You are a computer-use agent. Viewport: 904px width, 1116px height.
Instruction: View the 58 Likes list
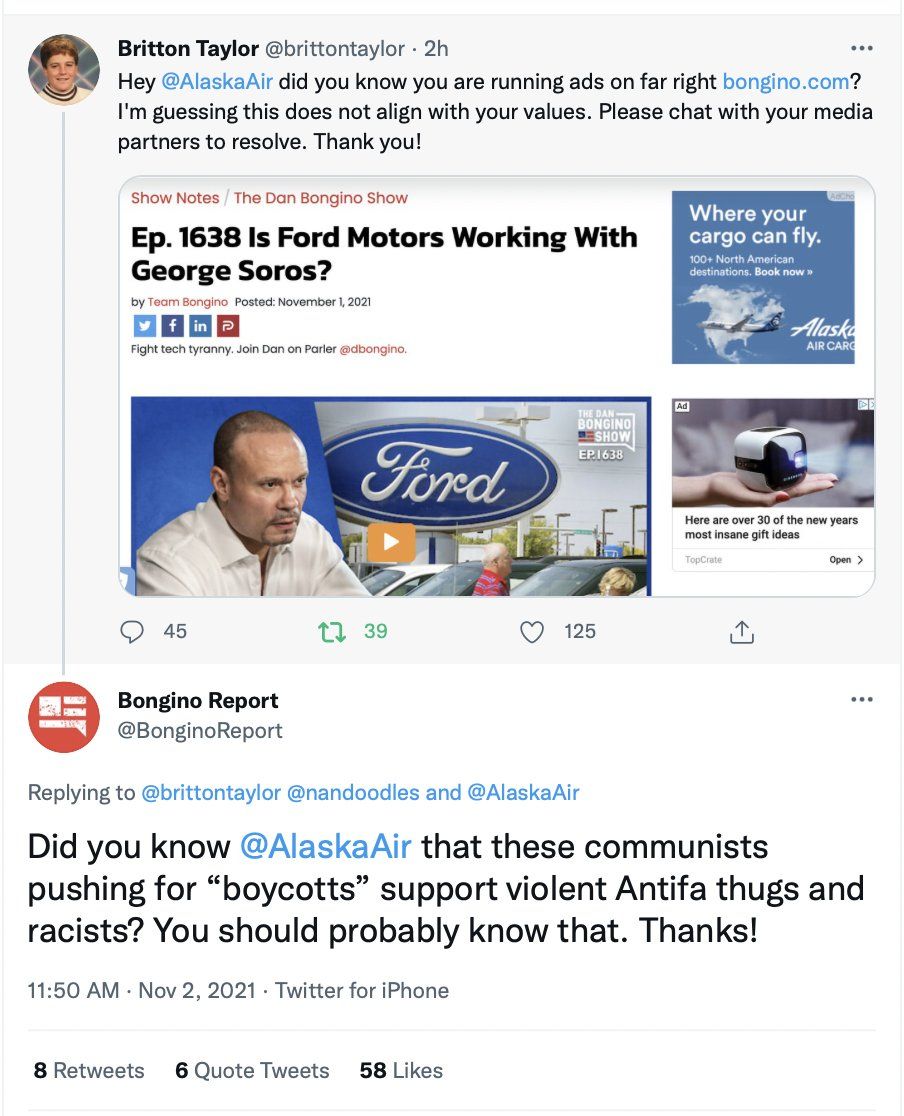(x=401, y=1070)
